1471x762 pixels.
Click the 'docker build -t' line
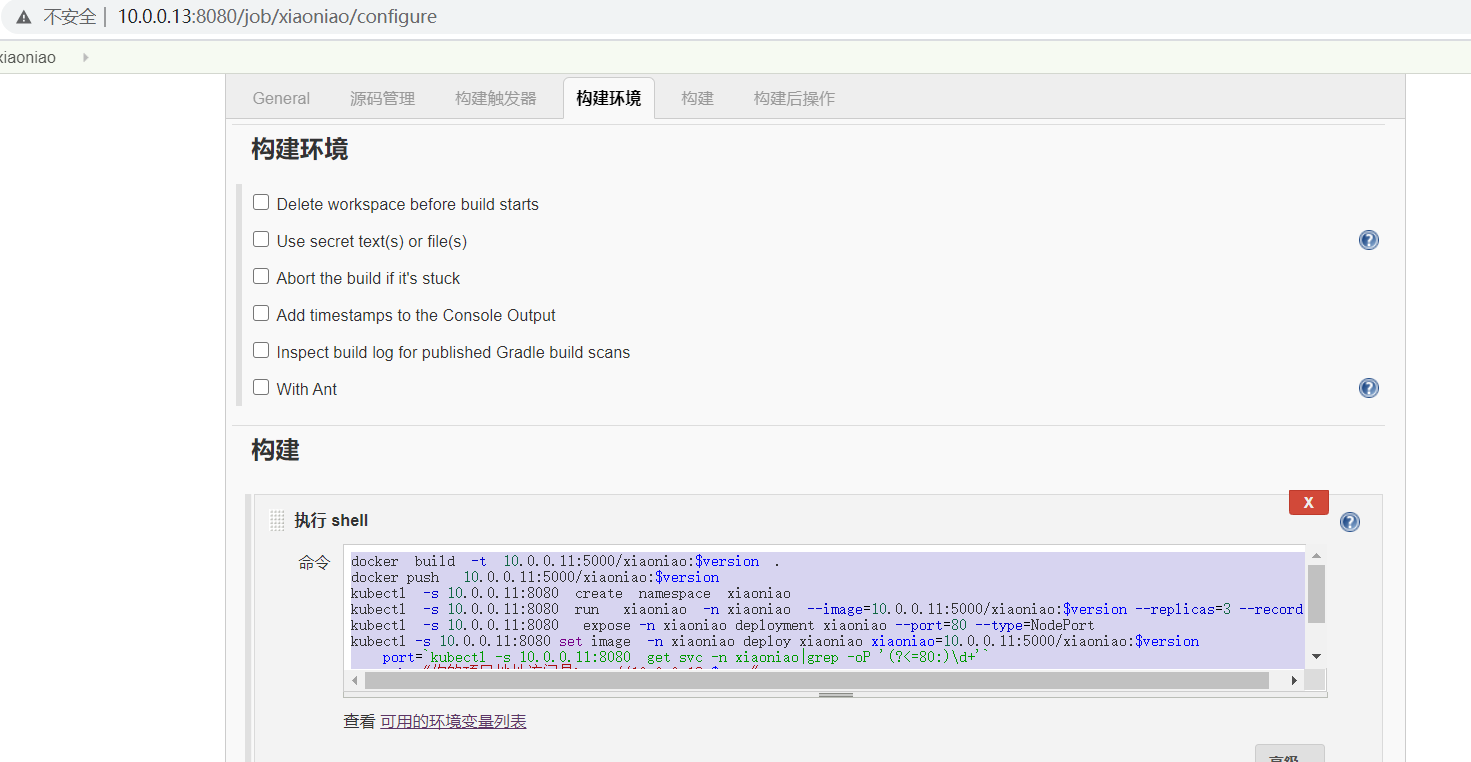tap(565, 561)
